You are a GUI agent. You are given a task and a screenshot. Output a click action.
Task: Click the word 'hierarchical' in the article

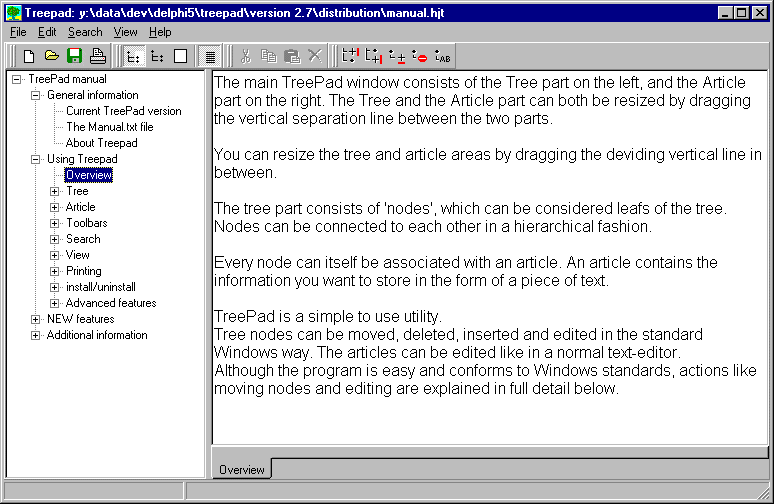(556, 227)
